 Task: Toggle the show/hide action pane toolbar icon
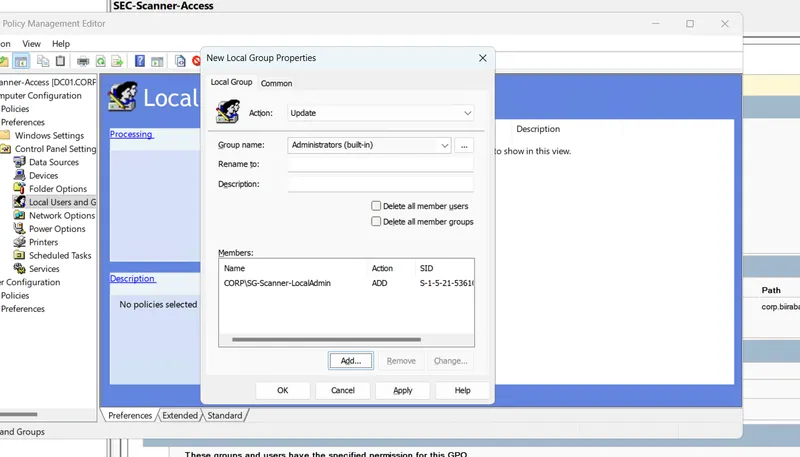[x=157, y=62]
